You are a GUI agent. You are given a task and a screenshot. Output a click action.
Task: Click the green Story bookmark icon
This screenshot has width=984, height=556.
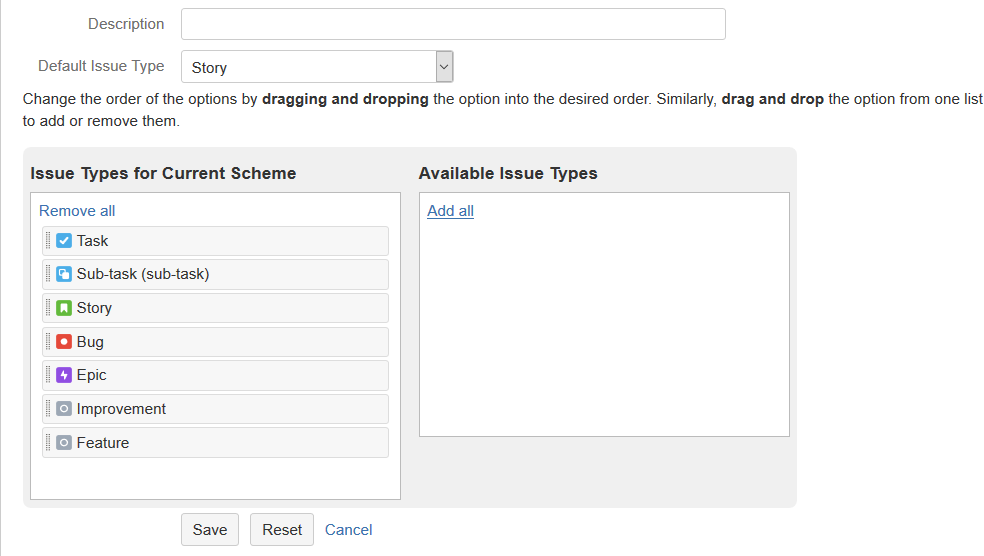(x=64, y=308)
